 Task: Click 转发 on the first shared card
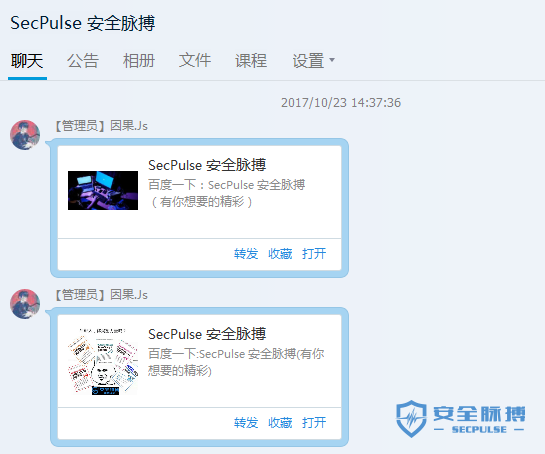[246, 254]
